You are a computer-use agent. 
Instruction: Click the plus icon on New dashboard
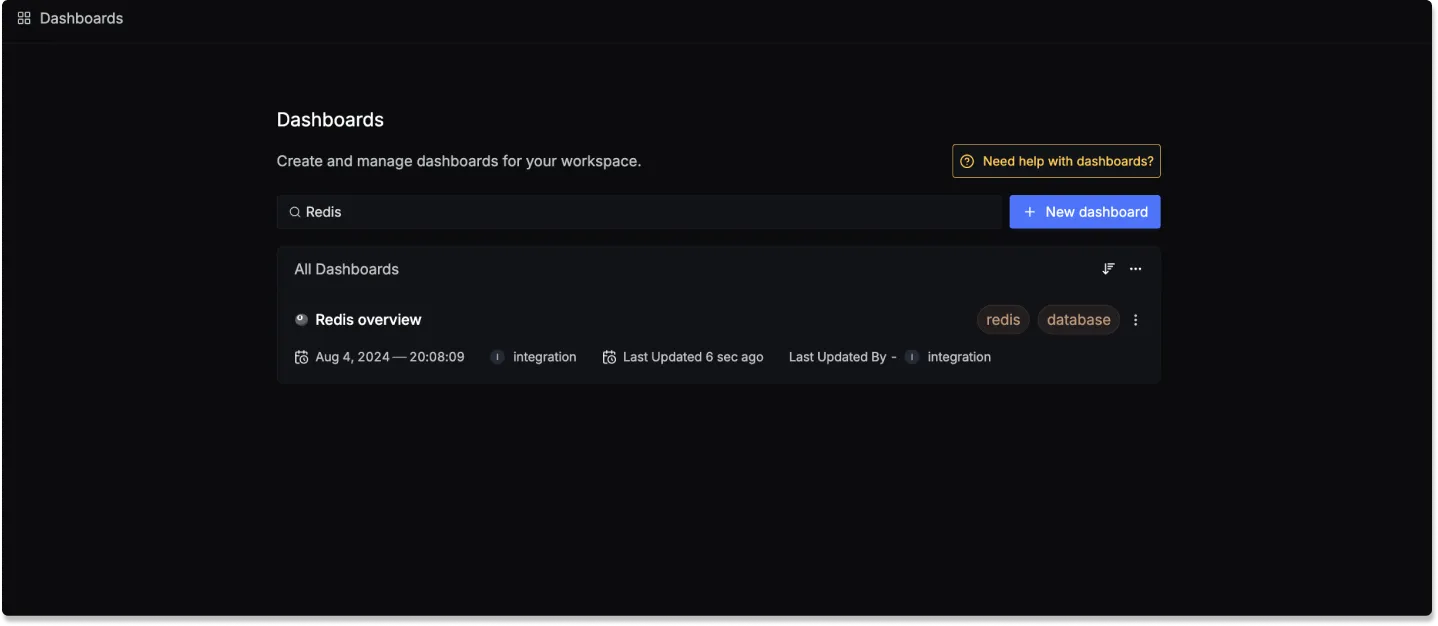tap(1030, 212)
